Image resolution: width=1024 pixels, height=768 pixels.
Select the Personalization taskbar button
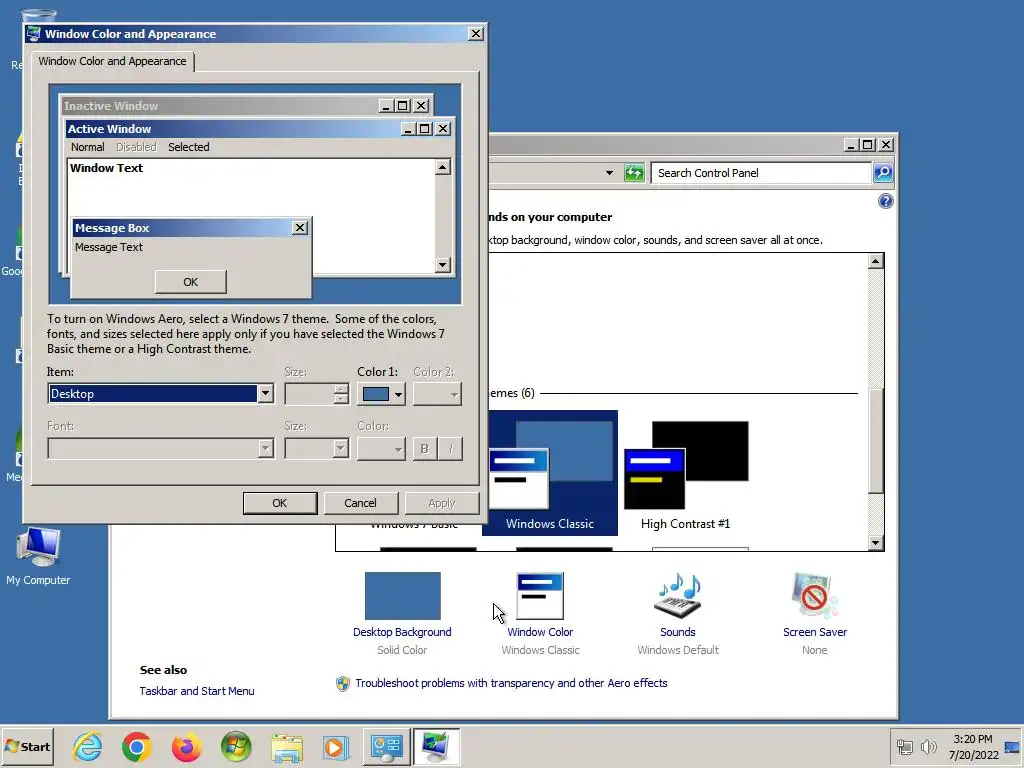point(436,746)
